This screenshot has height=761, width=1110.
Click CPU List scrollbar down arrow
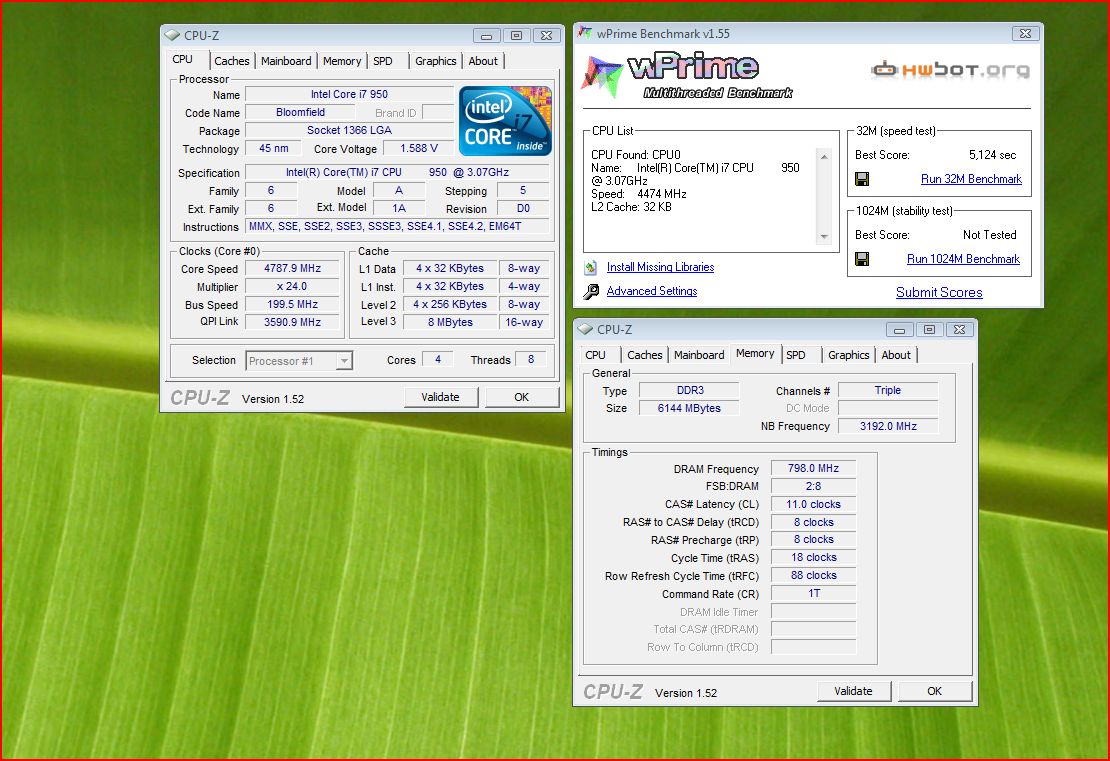[824, 236]
